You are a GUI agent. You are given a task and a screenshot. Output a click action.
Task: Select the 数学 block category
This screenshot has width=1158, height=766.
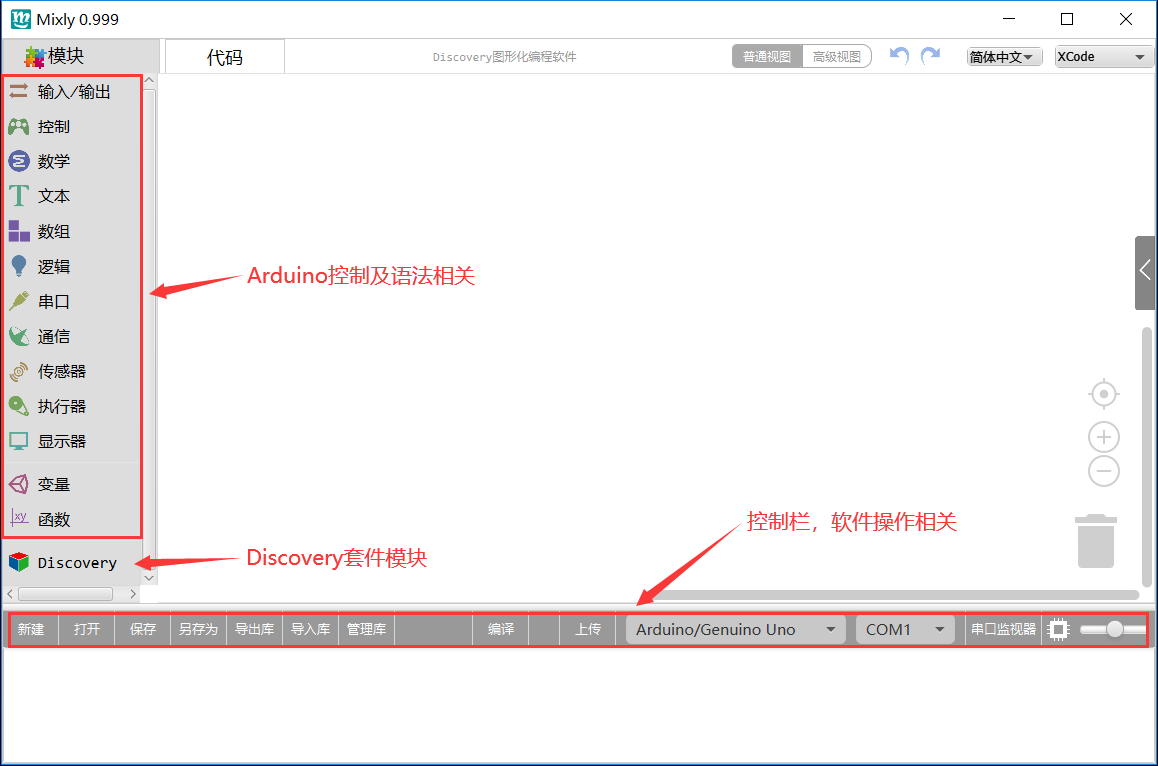click(72, 161)
